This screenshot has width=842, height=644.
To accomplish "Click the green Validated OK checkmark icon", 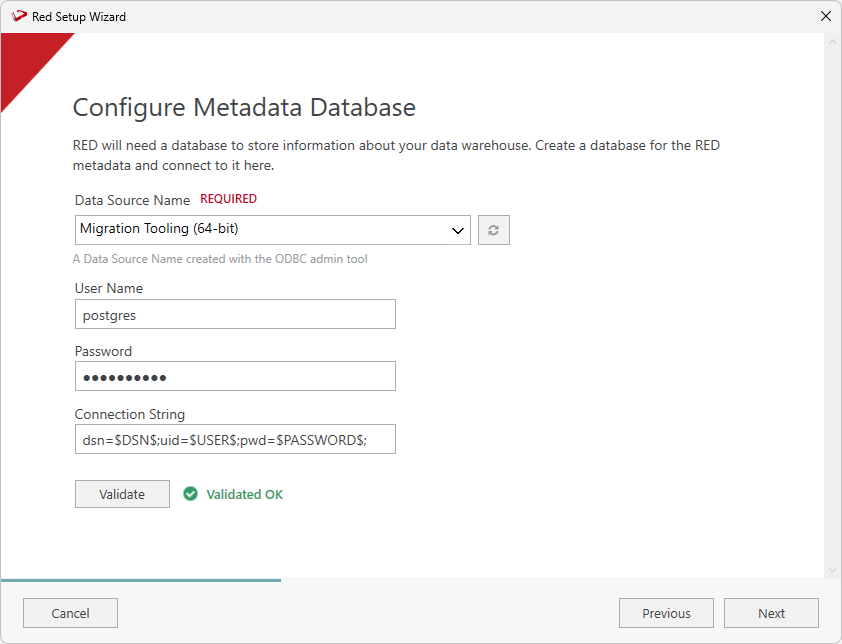I will tap(191, 494).
